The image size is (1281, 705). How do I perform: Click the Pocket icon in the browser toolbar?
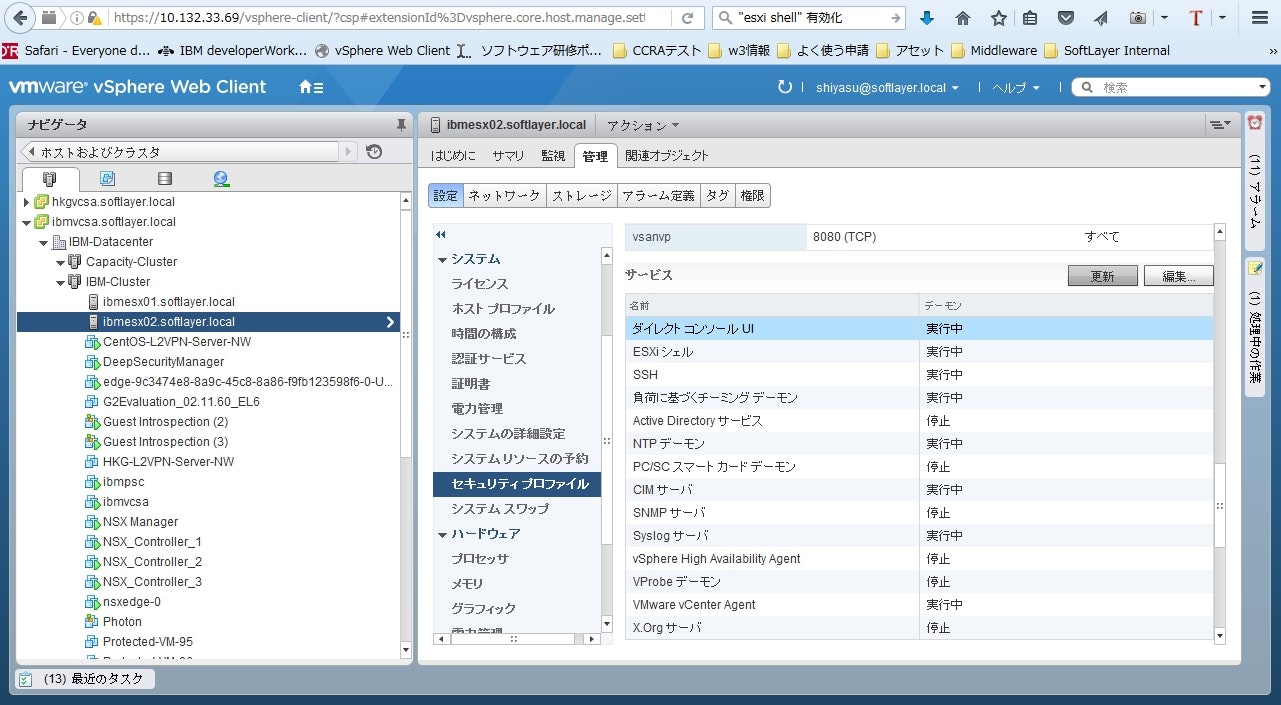point(1066,18)
